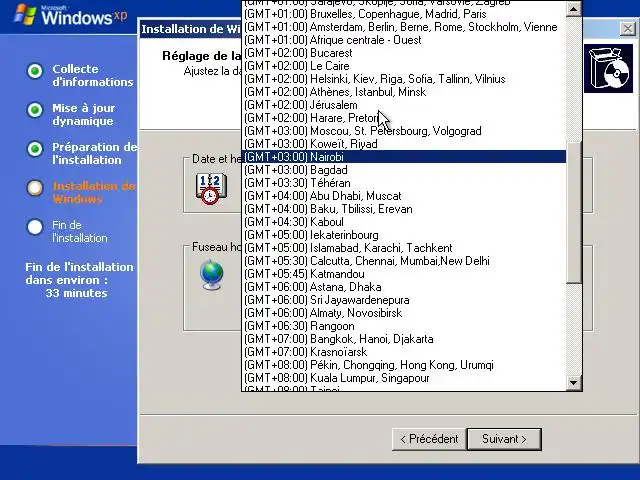
Task: Select Koweït, Riyad time zone
Action: (x=404, y=144)
